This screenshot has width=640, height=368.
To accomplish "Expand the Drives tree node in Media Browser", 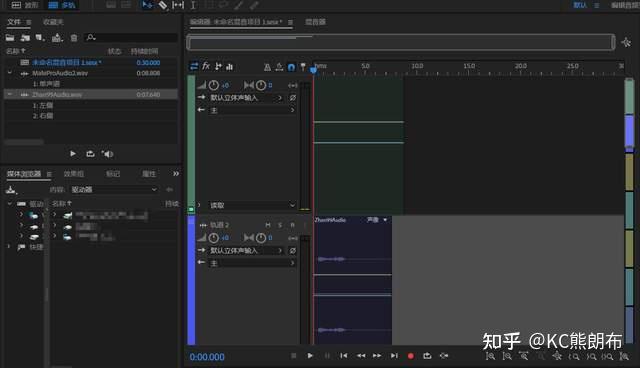I will pos(9,203).
